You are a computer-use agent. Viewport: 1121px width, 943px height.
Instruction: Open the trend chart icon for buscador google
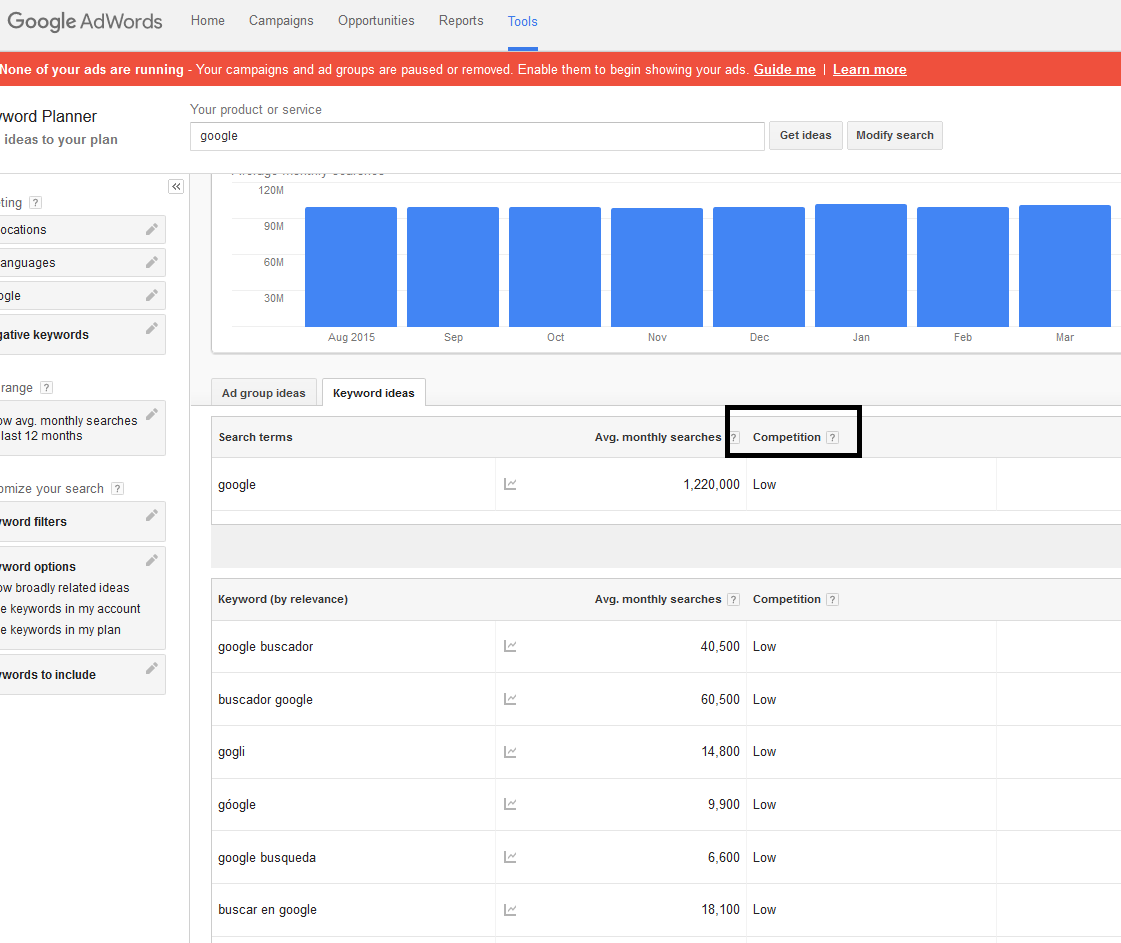[x=510, y=699]
